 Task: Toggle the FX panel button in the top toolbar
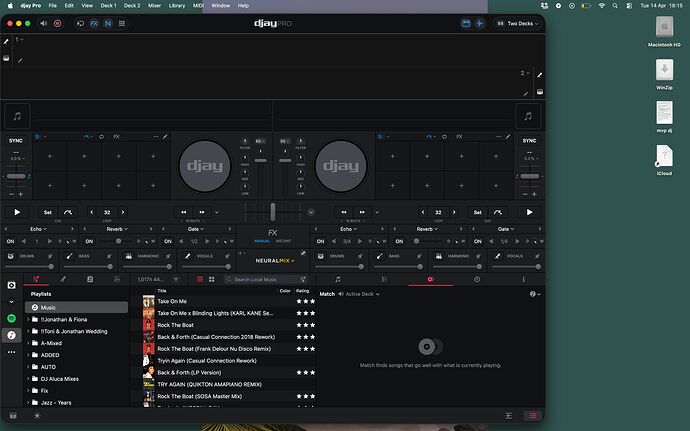click(94, 23)
